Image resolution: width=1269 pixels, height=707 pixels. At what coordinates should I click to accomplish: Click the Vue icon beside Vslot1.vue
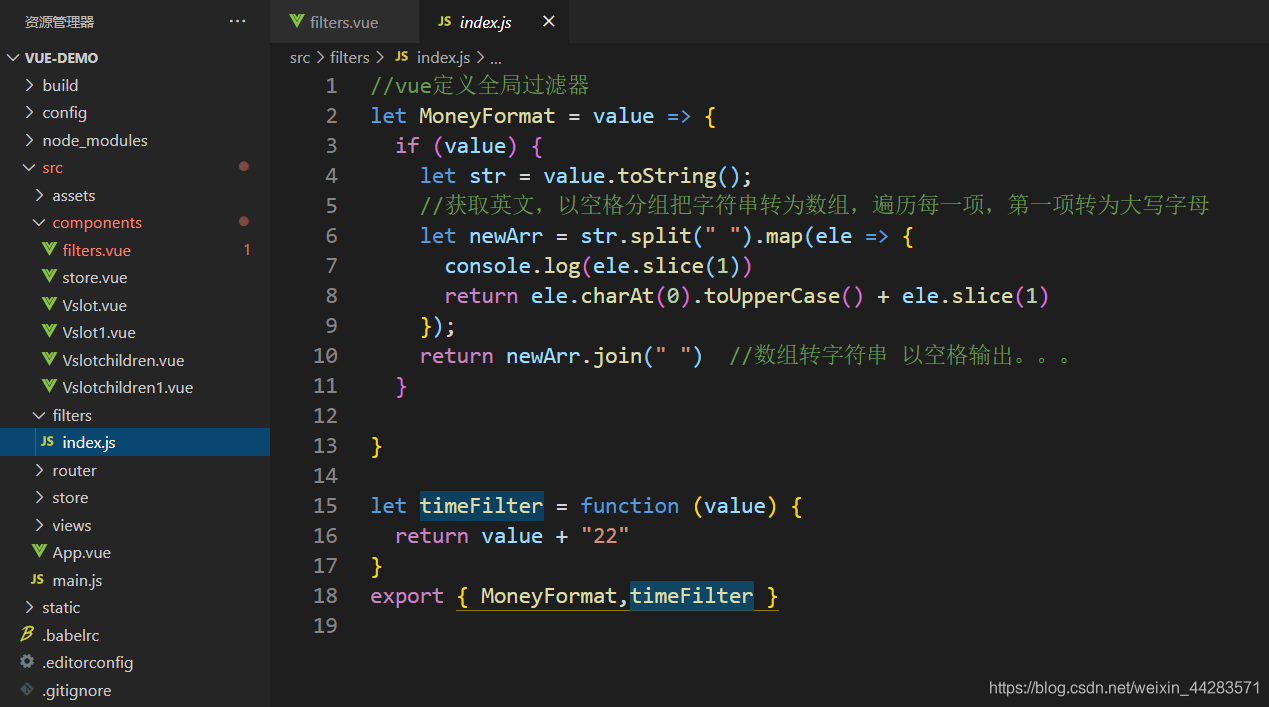pos(49,332)
